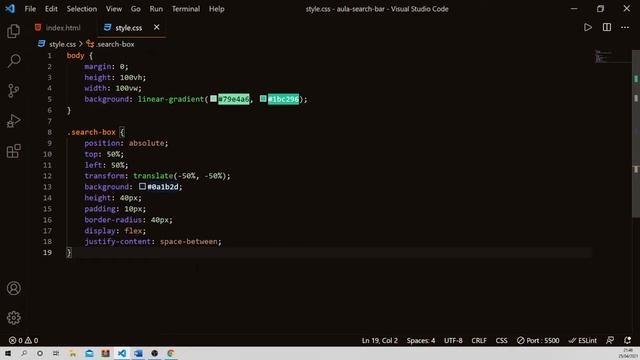This screenshot has height=360, width=640.
Task: Click Ln 19, Col 2 in status bar
Action: (x=380, y=340)
